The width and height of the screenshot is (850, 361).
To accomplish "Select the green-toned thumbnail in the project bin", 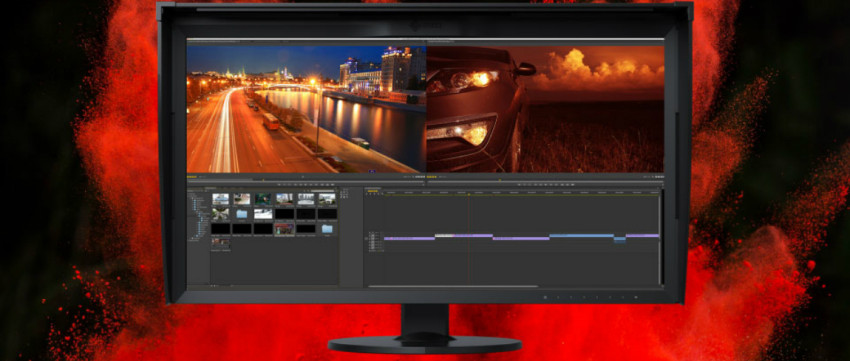I will (x=263, y=199).
